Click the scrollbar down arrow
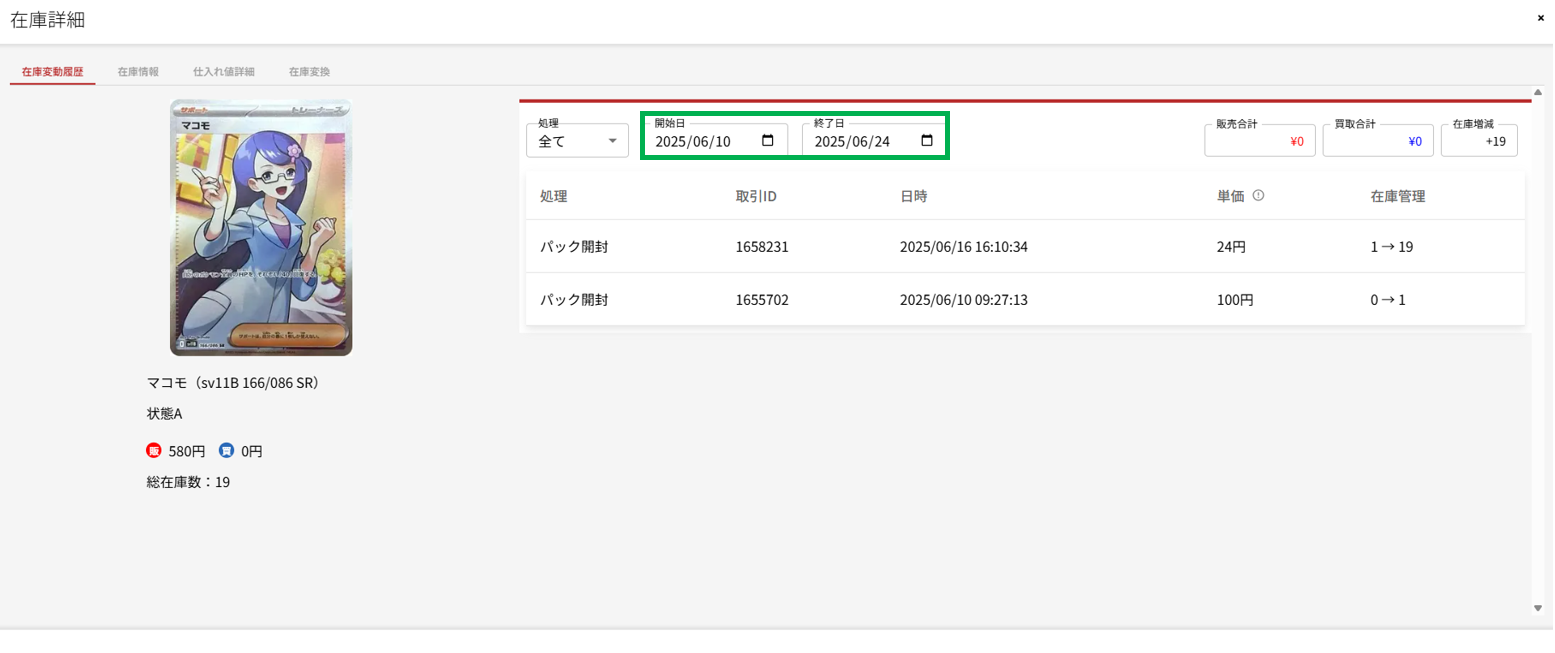Screen dimensions: 1555x653 tap(1538, 608)
